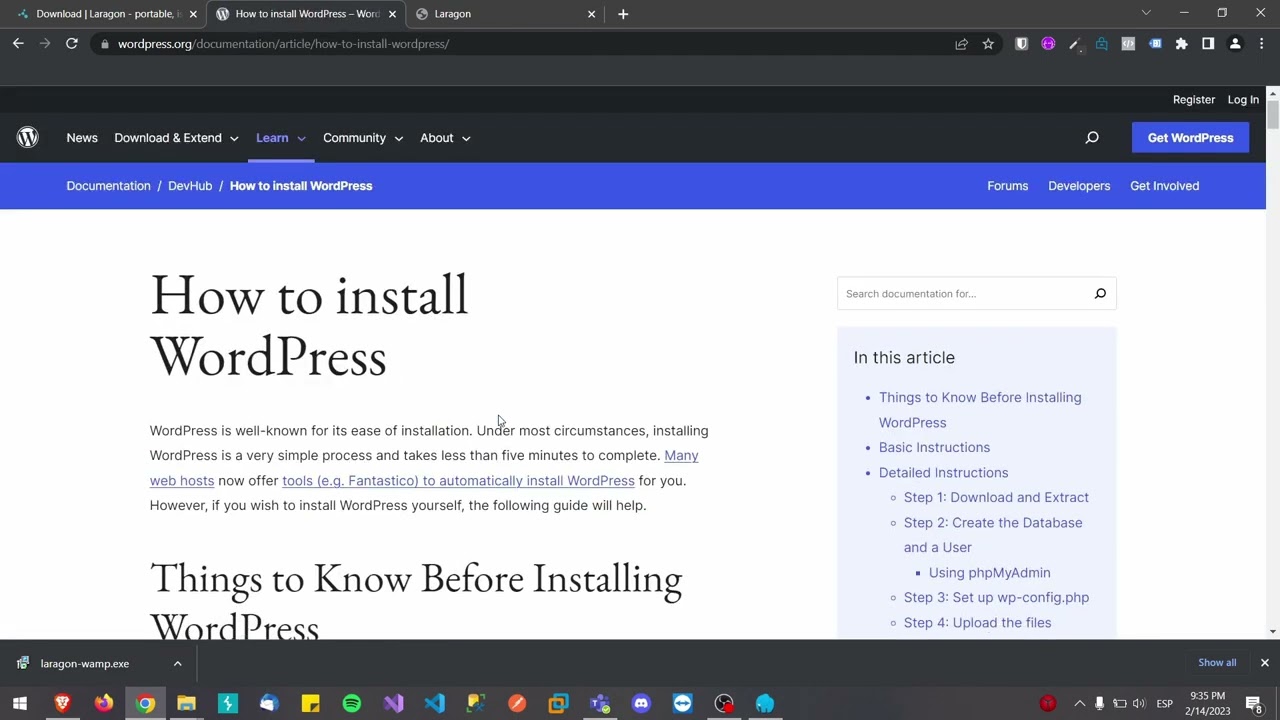The image size is (1280, 720).
Task: Open the Windows Start menu
Action: 20,704
